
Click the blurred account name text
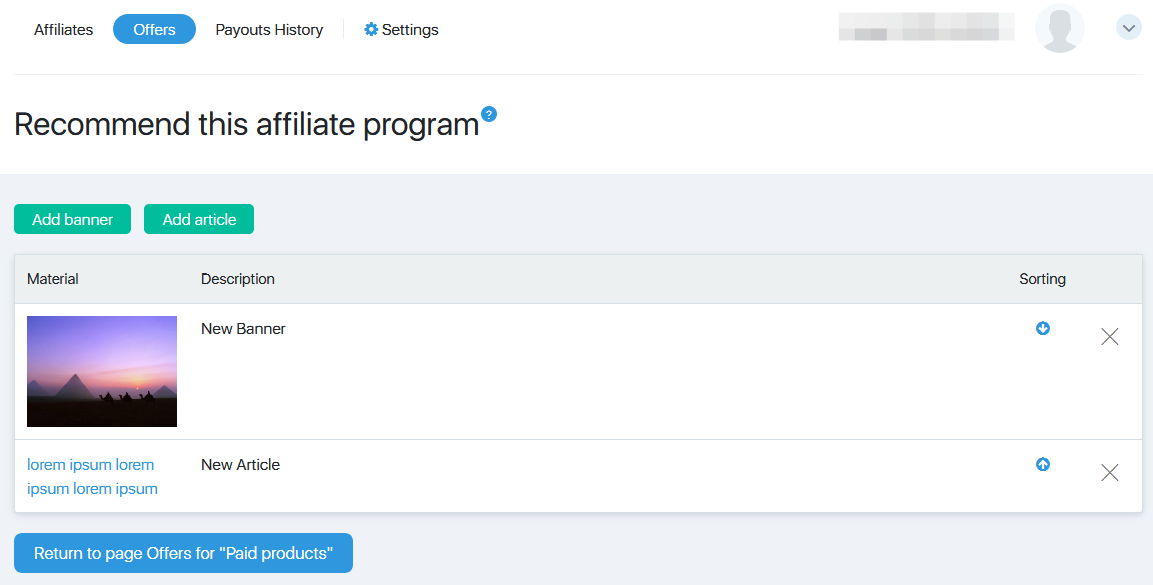tap(927, 26)
